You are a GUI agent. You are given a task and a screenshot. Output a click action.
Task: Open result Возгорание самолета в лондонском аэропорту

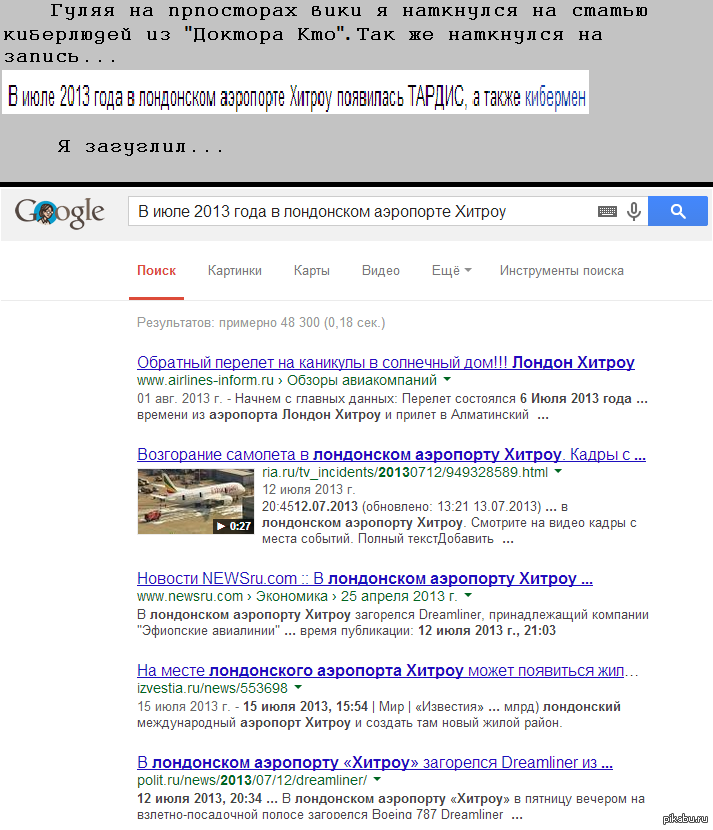click(391, 454)
